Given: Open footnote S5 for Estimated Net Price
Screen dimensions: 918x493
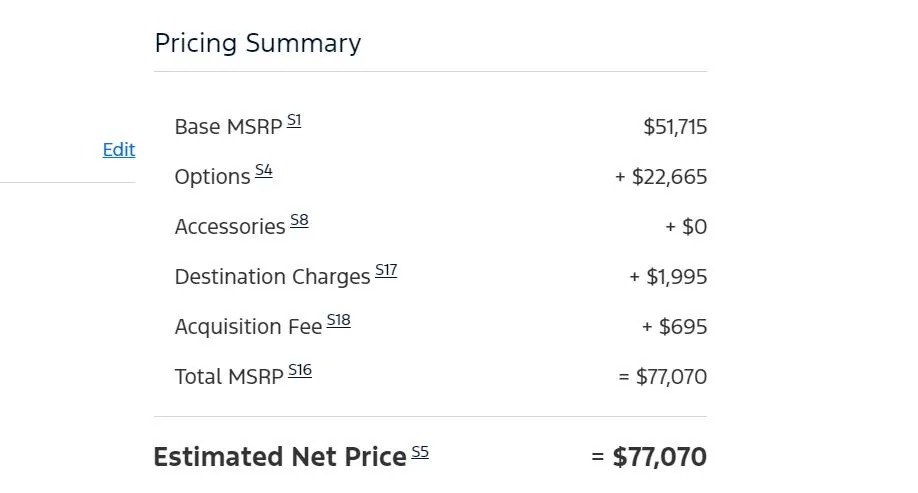Looking at the screenshot, I should [420, 452].
